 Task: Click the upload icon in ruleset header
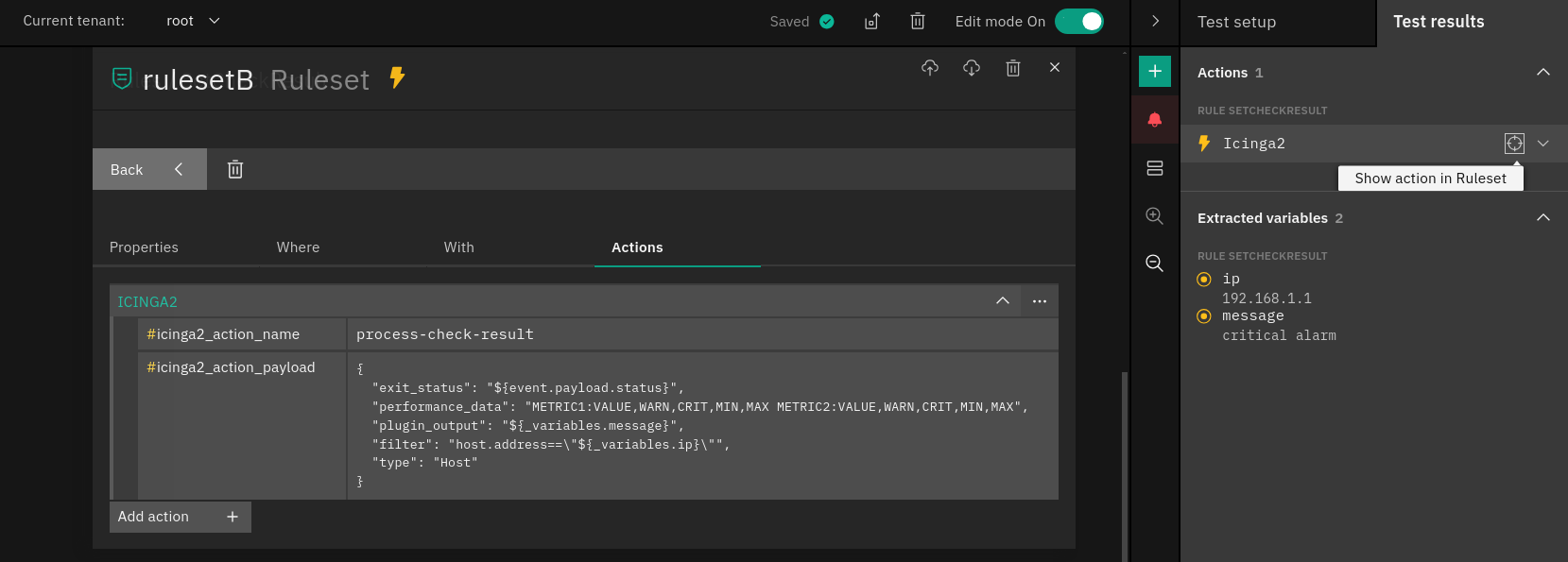click(x=930, y=68)
